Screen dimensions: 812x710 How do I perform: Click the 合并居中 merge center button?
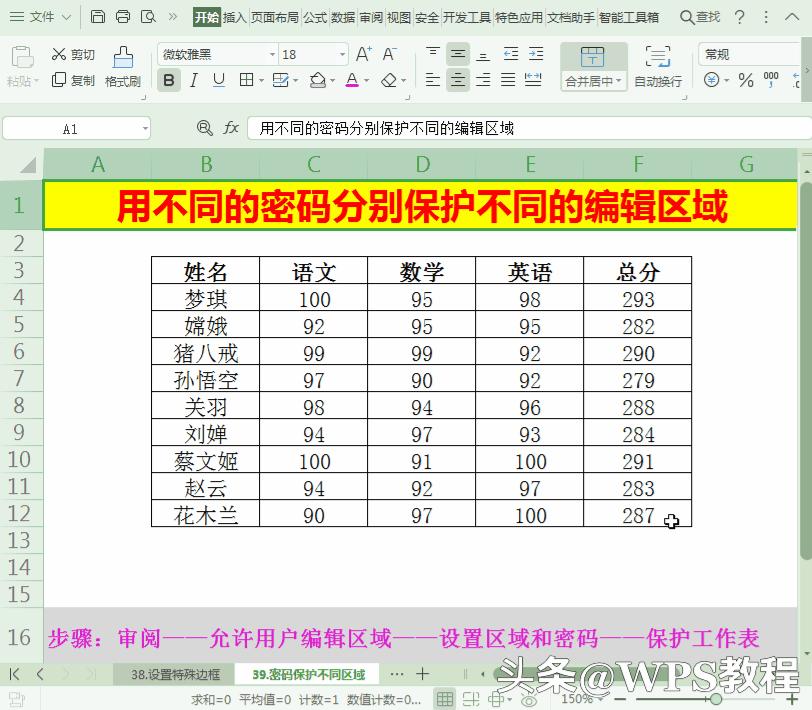(593, 67)
